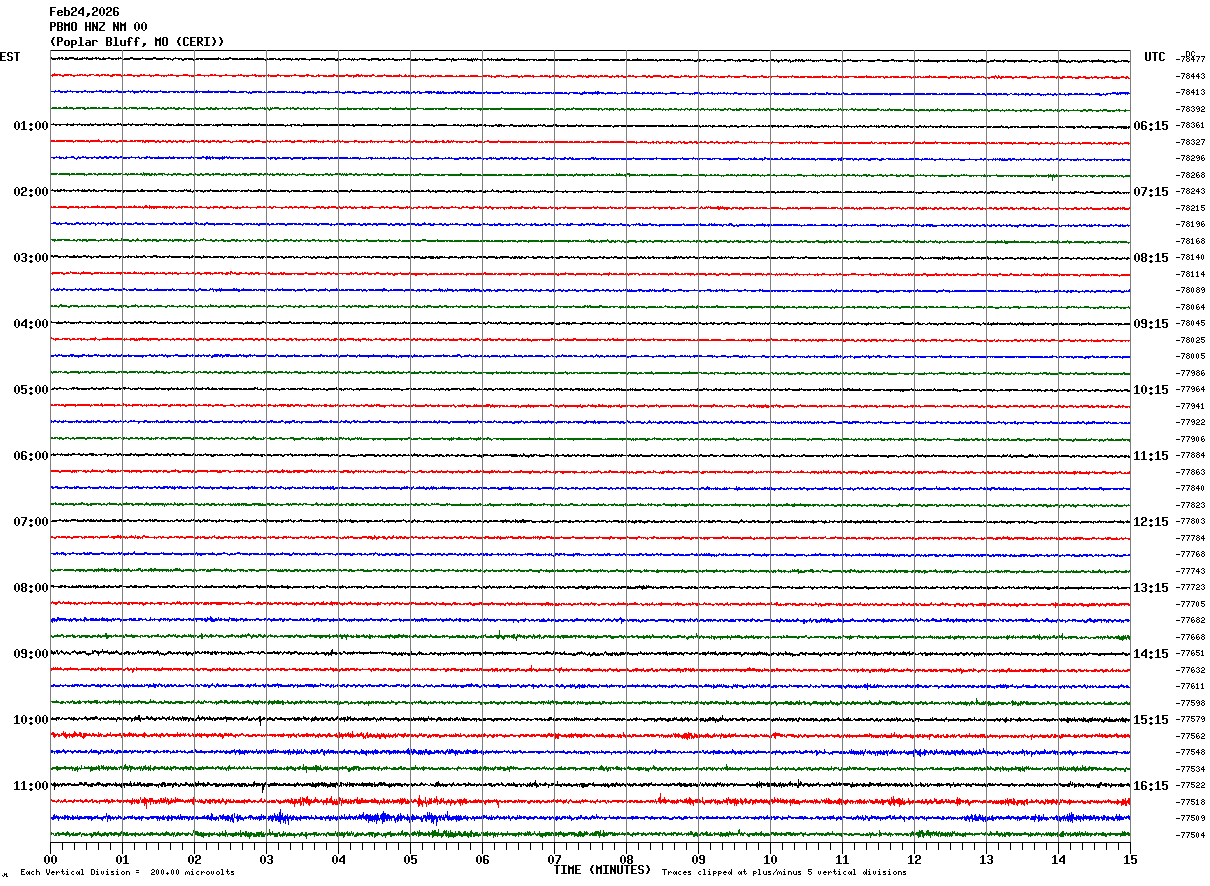
Task: Select the PBMO HNZ NM 00 station label
Action: coord(98,27)
